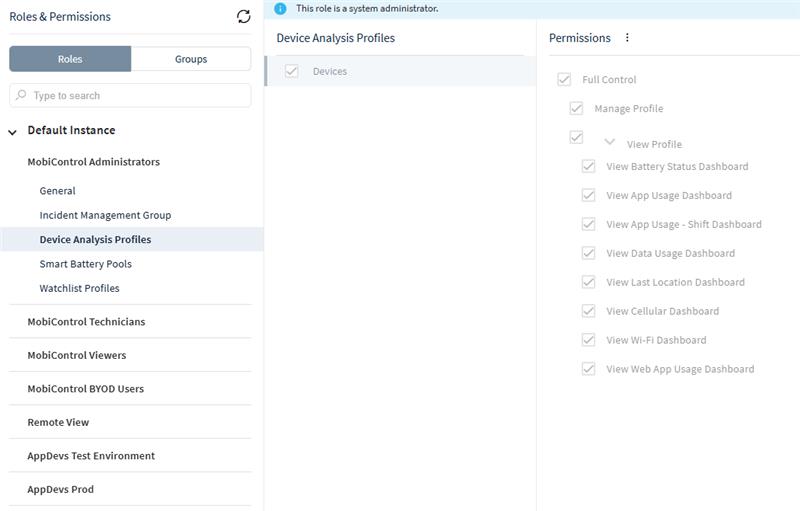Select MobiControl Administrators role
This screenshot has width=800, height=511.
(x=93, y=162)
